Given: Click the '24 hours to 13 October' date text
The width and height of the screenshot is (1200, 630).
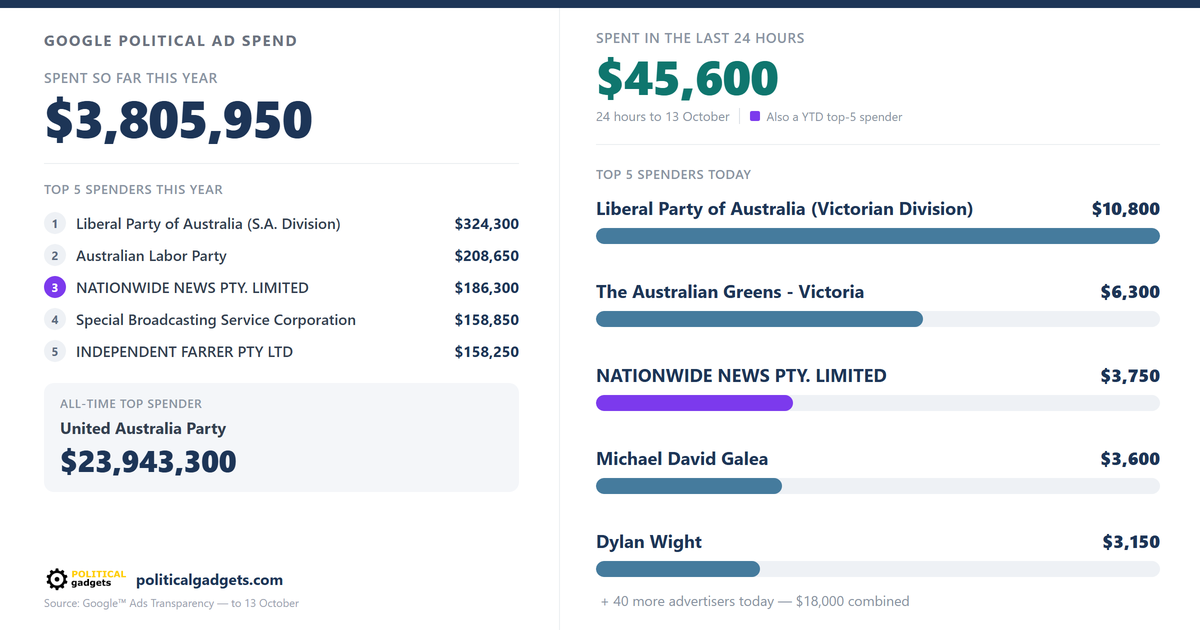Looking at the screenshot, I should pyautogui.click(x=663, y=117).
